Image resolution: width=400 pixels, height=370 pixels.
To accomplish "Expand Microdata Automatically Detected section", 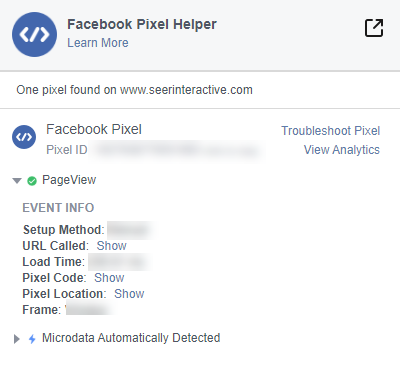I will click(16, 339).
